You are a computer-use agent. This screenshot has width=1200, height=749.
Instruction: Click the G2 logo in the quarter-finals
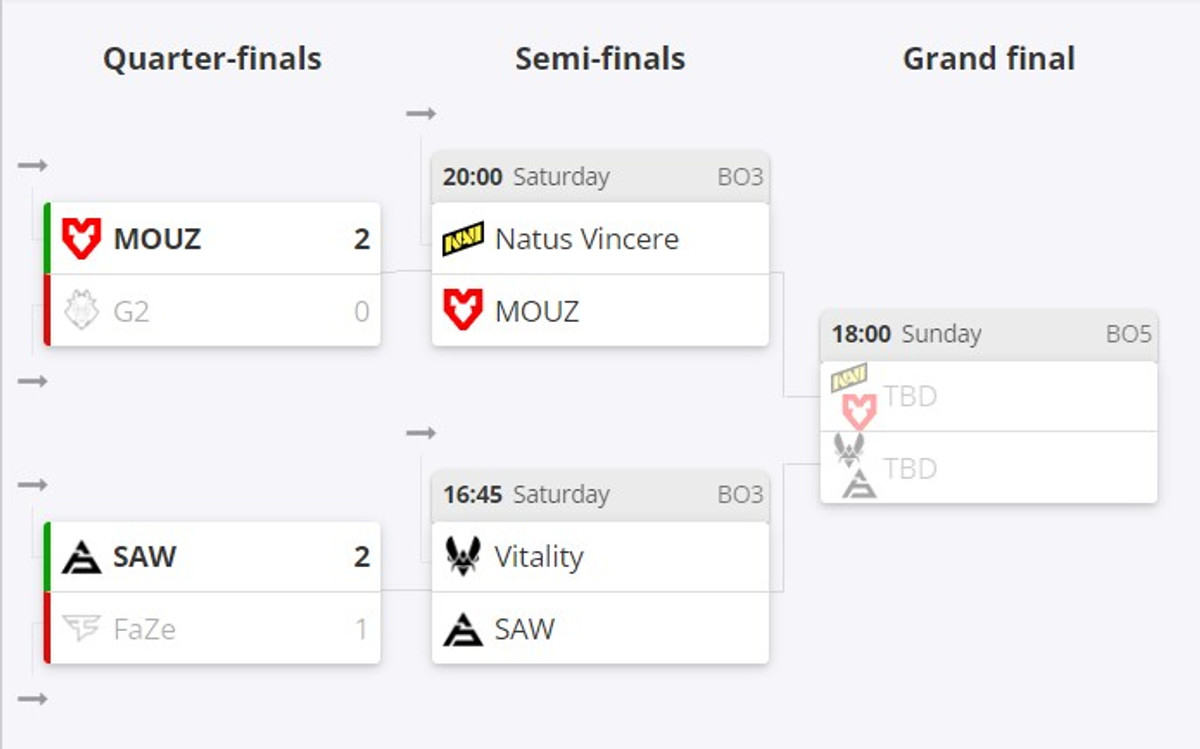pos(81,311)
